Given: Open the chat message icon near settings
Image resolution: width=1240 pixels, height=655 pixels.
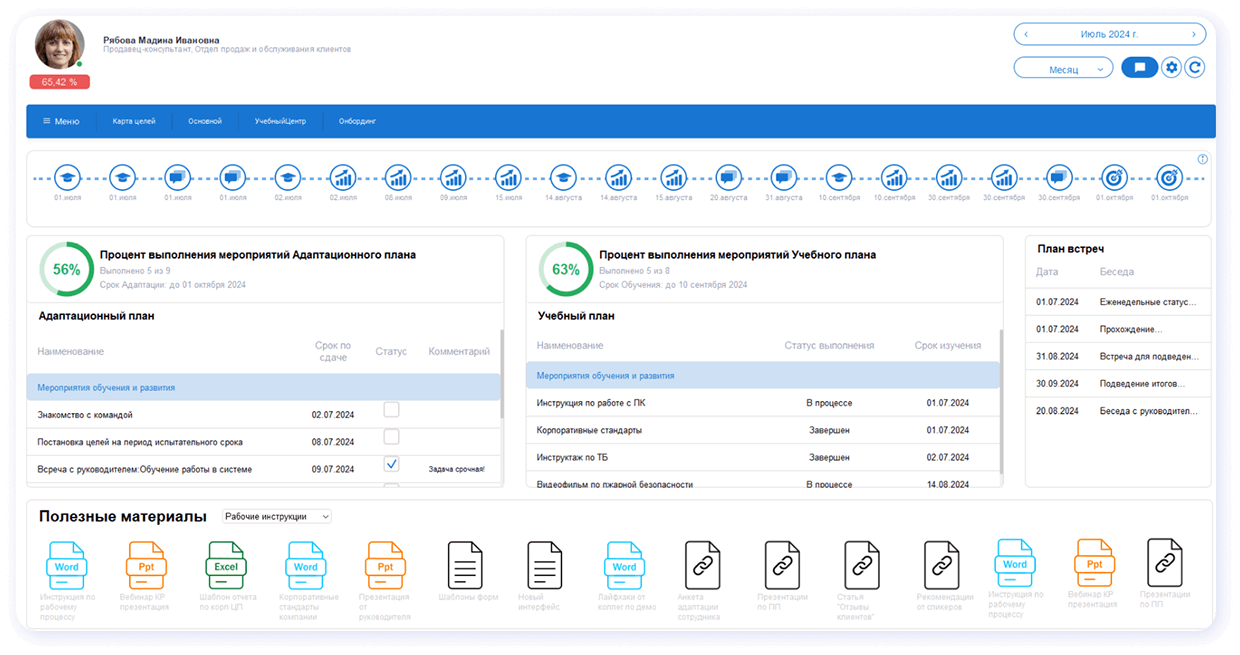Looking at the screenshot, I should pyautogui.click(x=1139, y=67).
